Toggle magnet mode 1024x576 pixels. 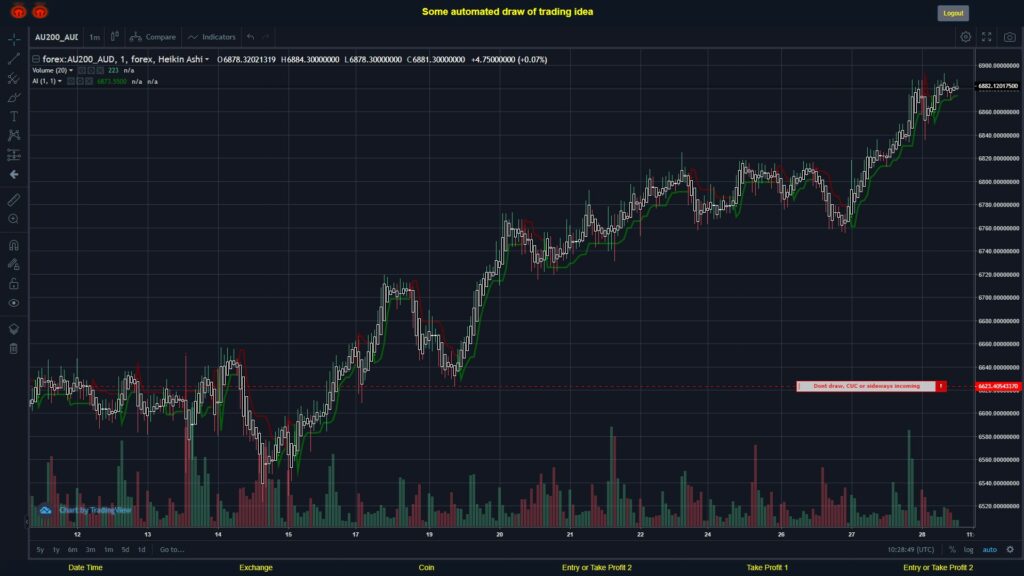pyautogui.click(x=14, y=245)
